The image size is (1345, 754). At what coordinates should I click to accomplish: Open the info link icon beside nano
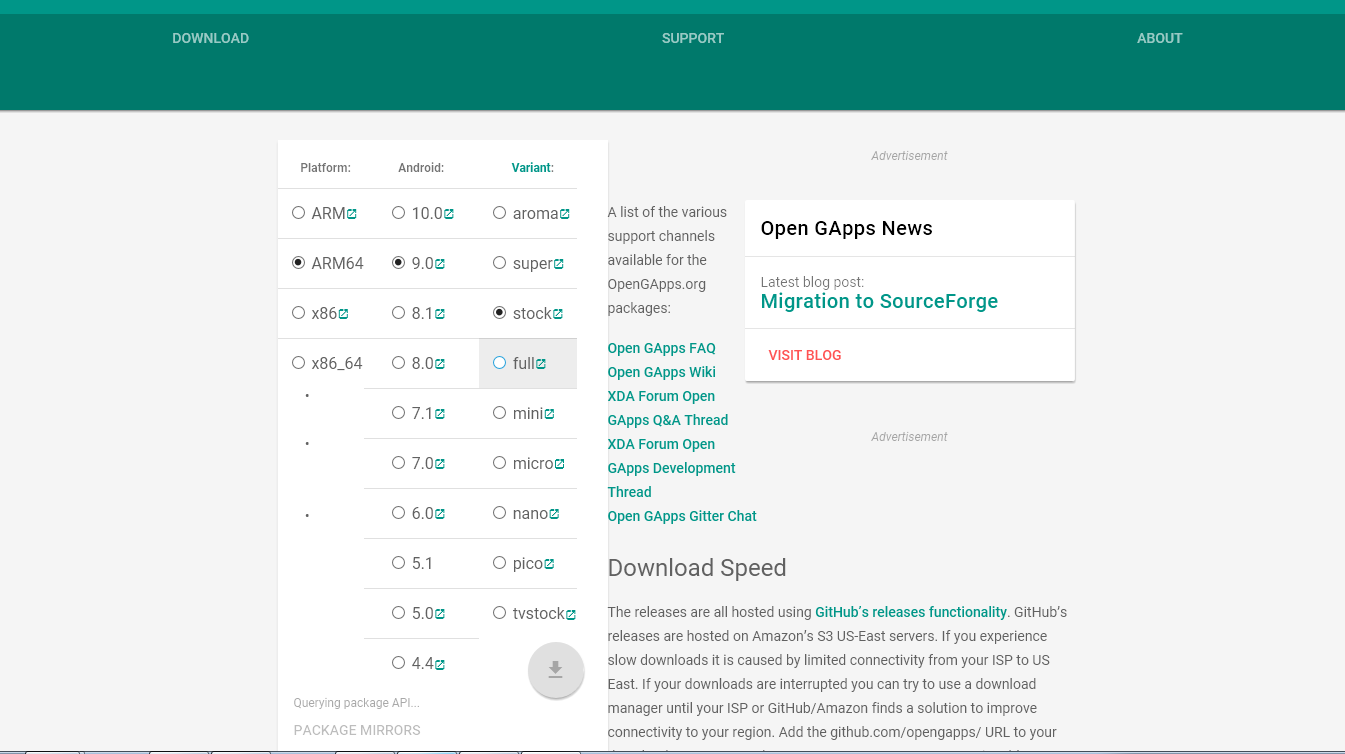click(x=554, y=514)
